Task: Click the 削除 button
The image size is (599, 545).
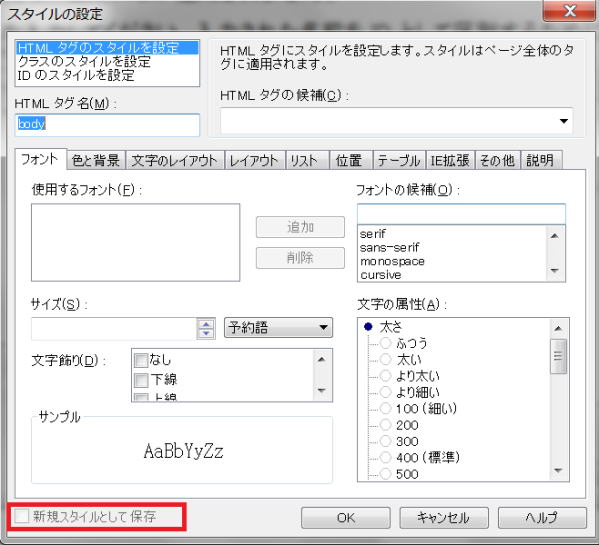Action: (300, 258)
